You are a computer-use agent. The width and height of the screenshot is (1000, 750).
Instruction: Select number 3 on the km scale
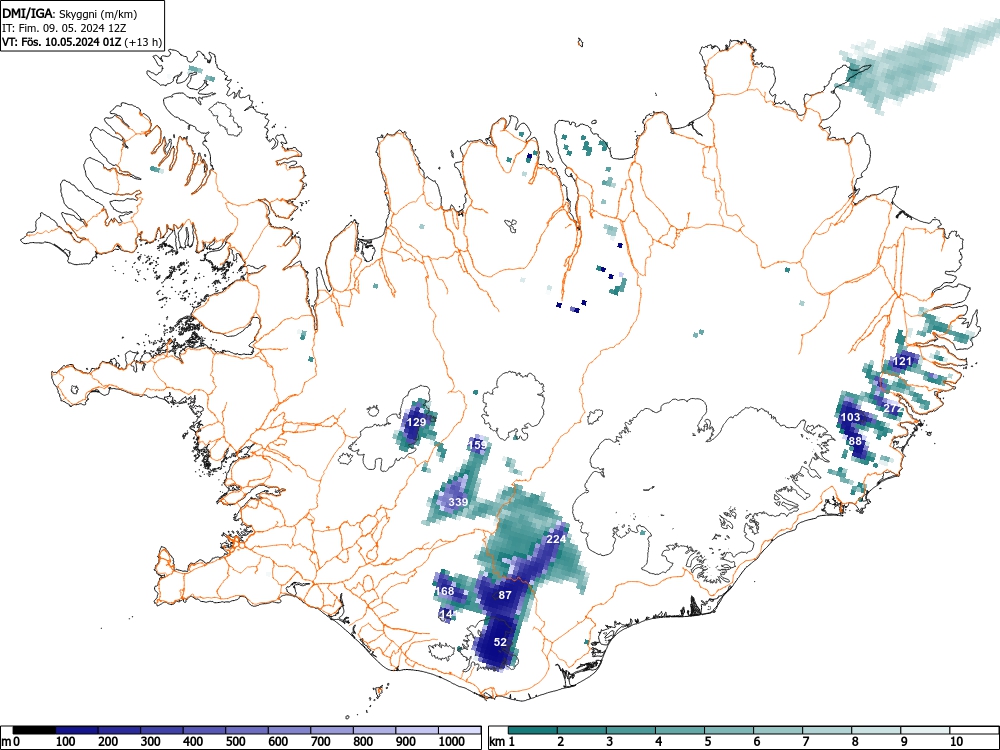point(609,742)
